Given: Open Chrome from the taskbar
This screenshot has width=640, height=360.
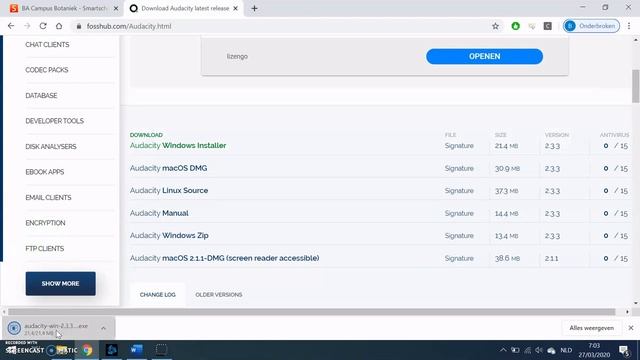Looking at the screenshot, I should [87, 350].
